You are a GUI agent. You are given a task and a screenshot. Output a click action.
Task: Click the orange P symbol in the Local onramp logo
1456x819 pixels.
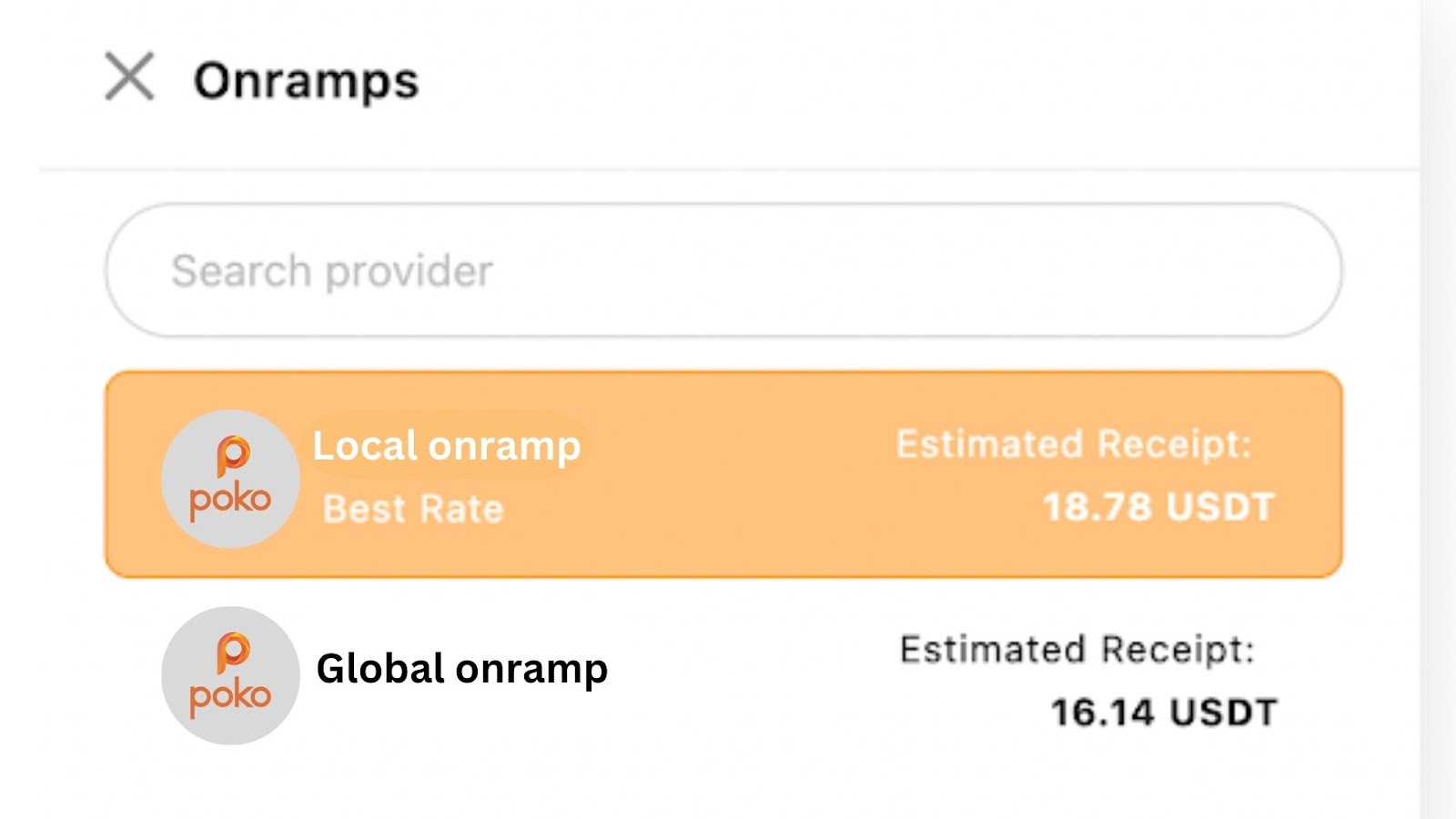click(232, 455)
